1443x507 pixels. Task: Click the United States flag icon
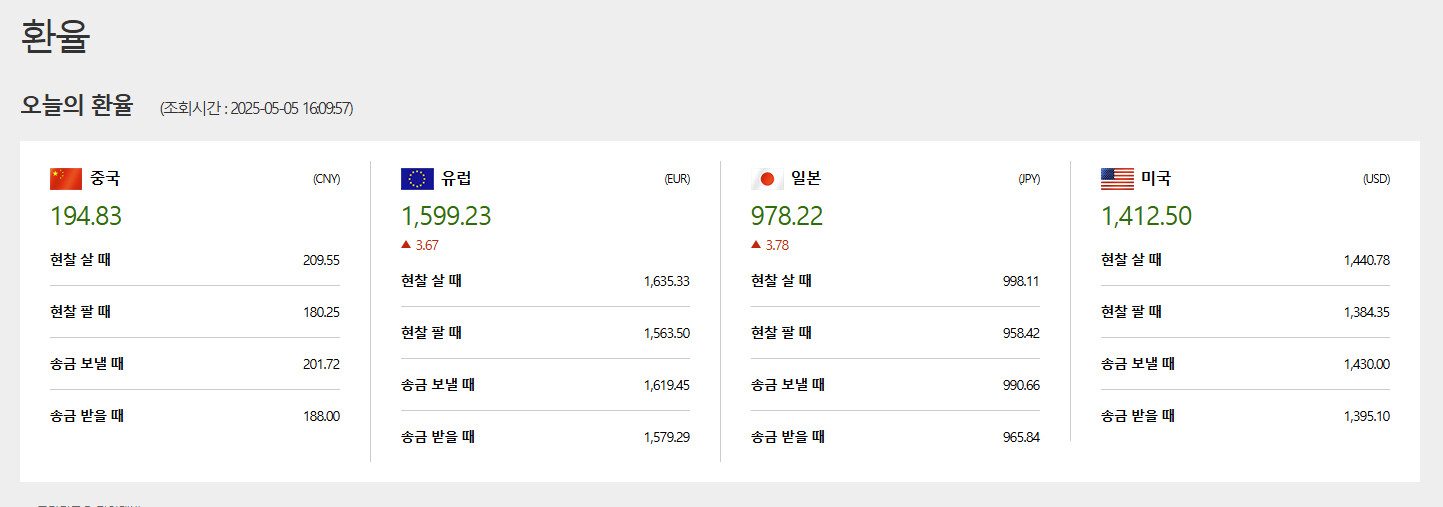(x=1117, y=179)
